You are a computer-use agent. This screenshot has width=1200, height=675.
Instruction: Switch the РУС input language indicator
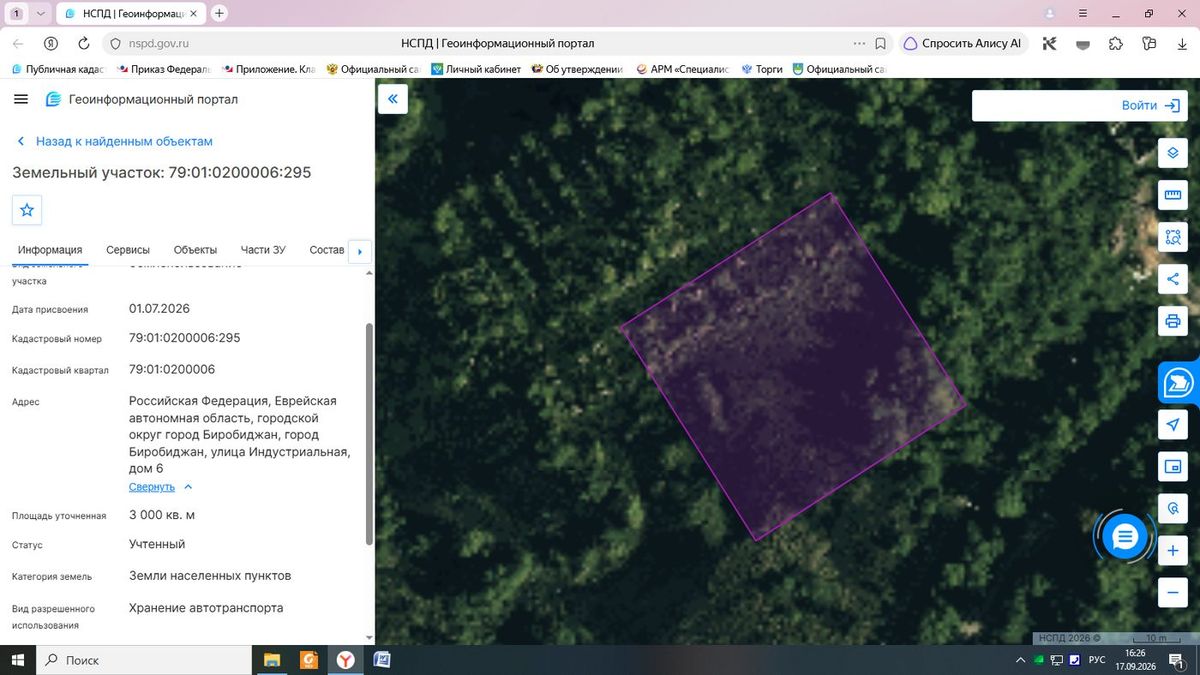[1096, 660]
